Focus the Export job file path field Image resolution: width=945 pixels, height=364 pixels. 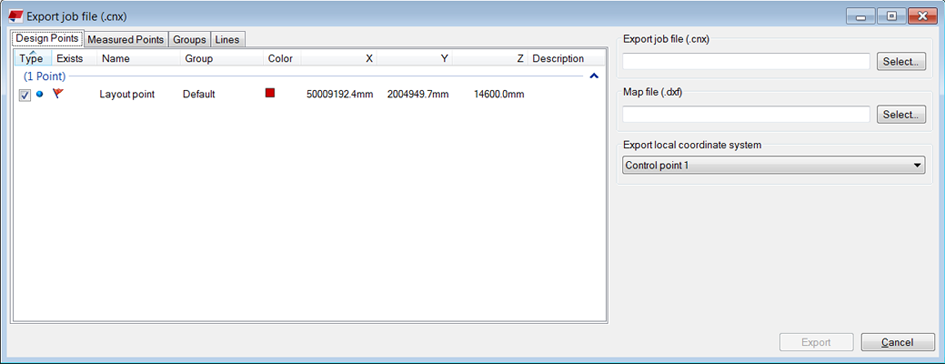coord(746,61)
